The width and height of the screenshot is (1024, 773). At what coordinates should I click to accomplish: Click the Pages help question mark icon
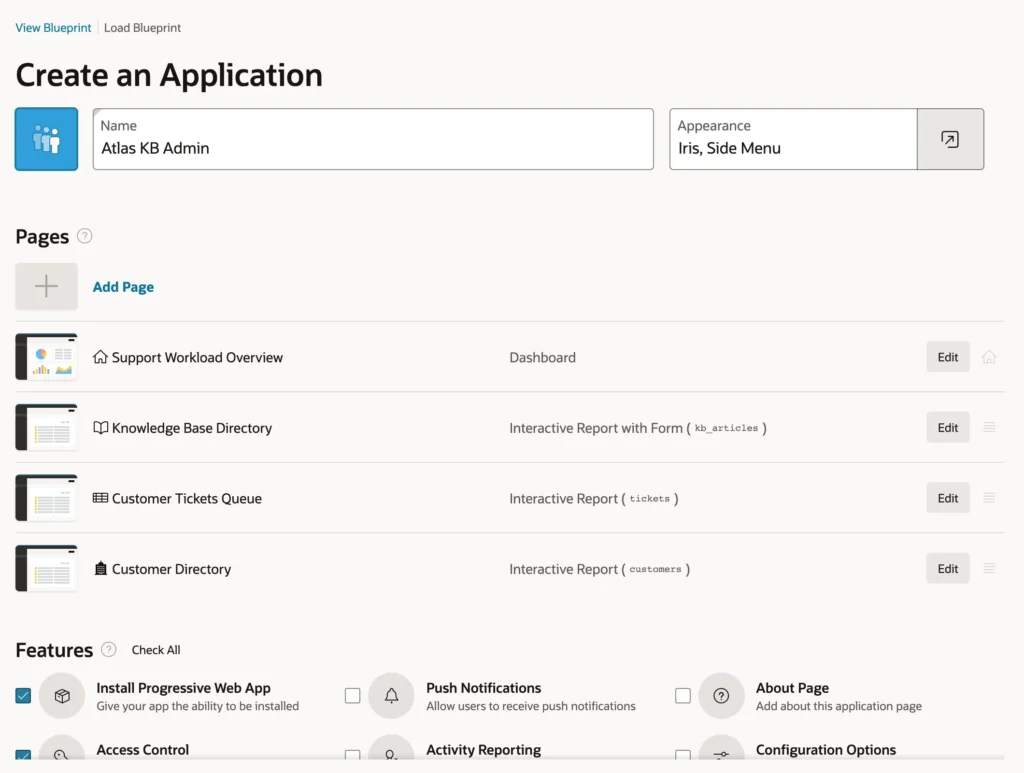click(84, 236)
